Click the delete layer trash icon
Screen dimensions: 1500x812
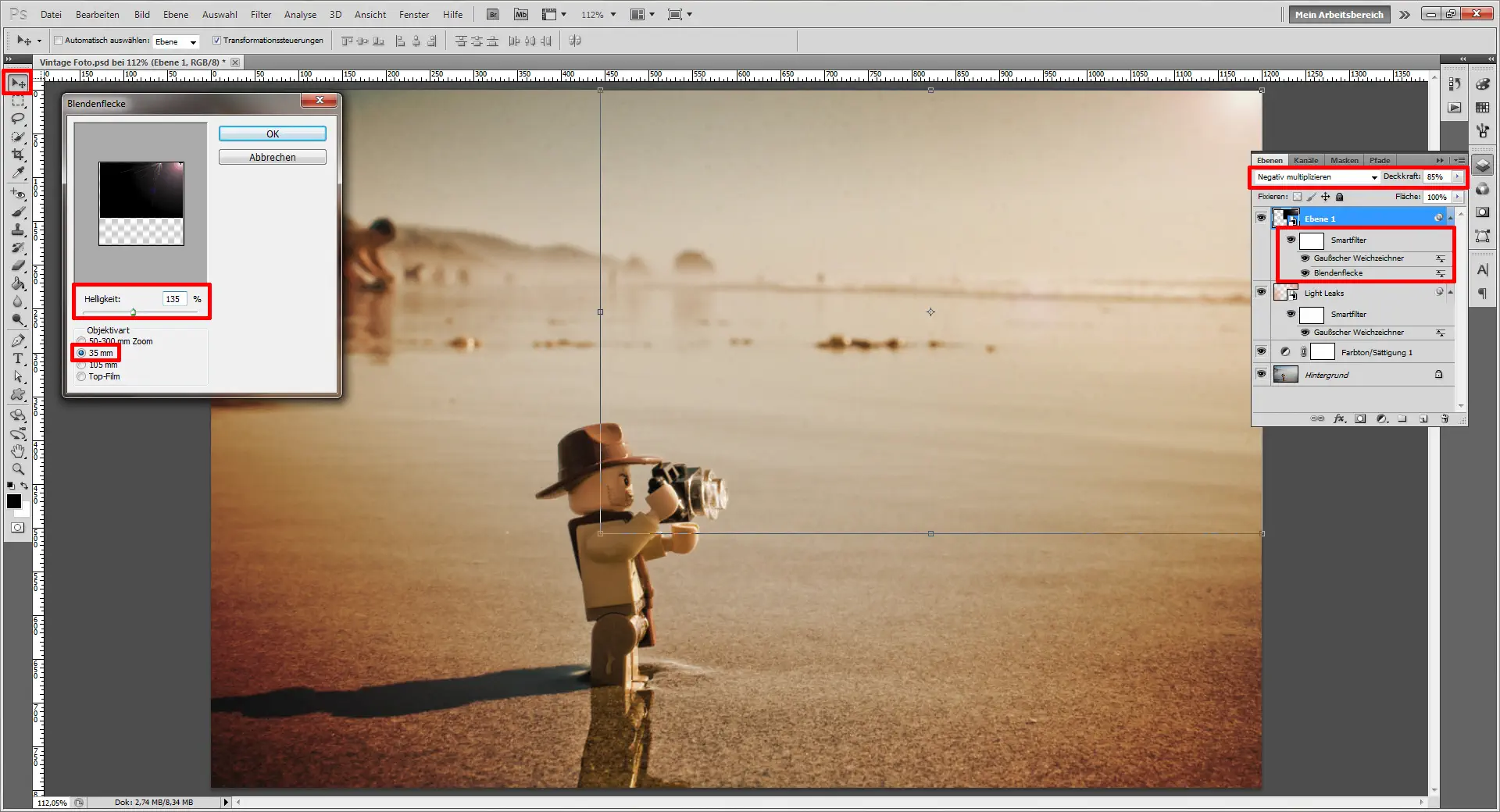(x=1445, y=419)
